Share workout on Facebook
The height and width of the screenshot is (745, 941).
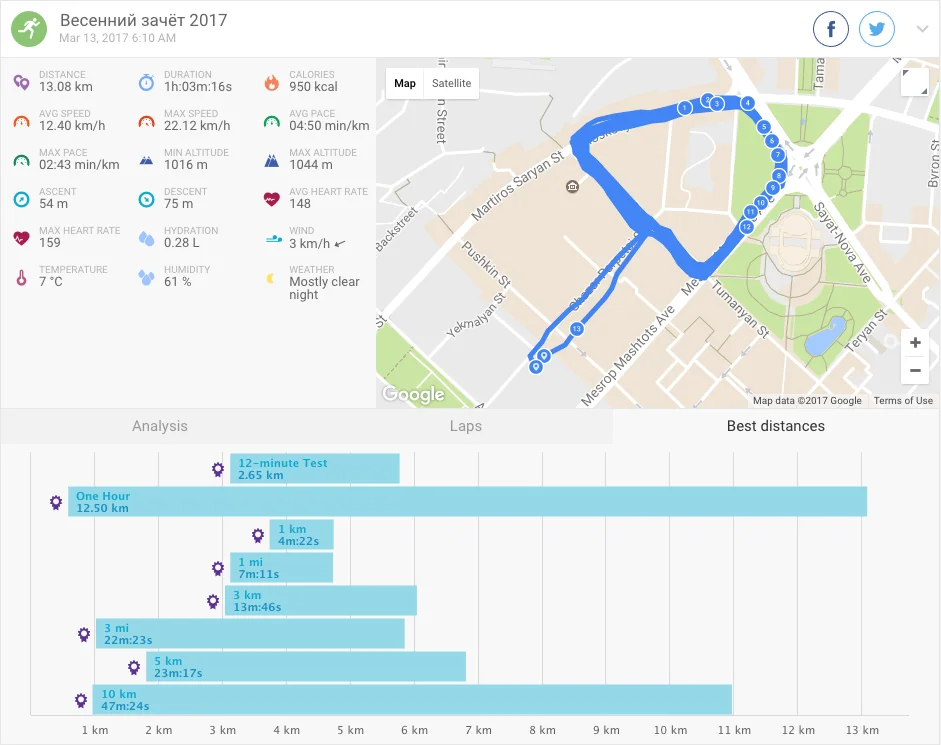coord(830,29)
